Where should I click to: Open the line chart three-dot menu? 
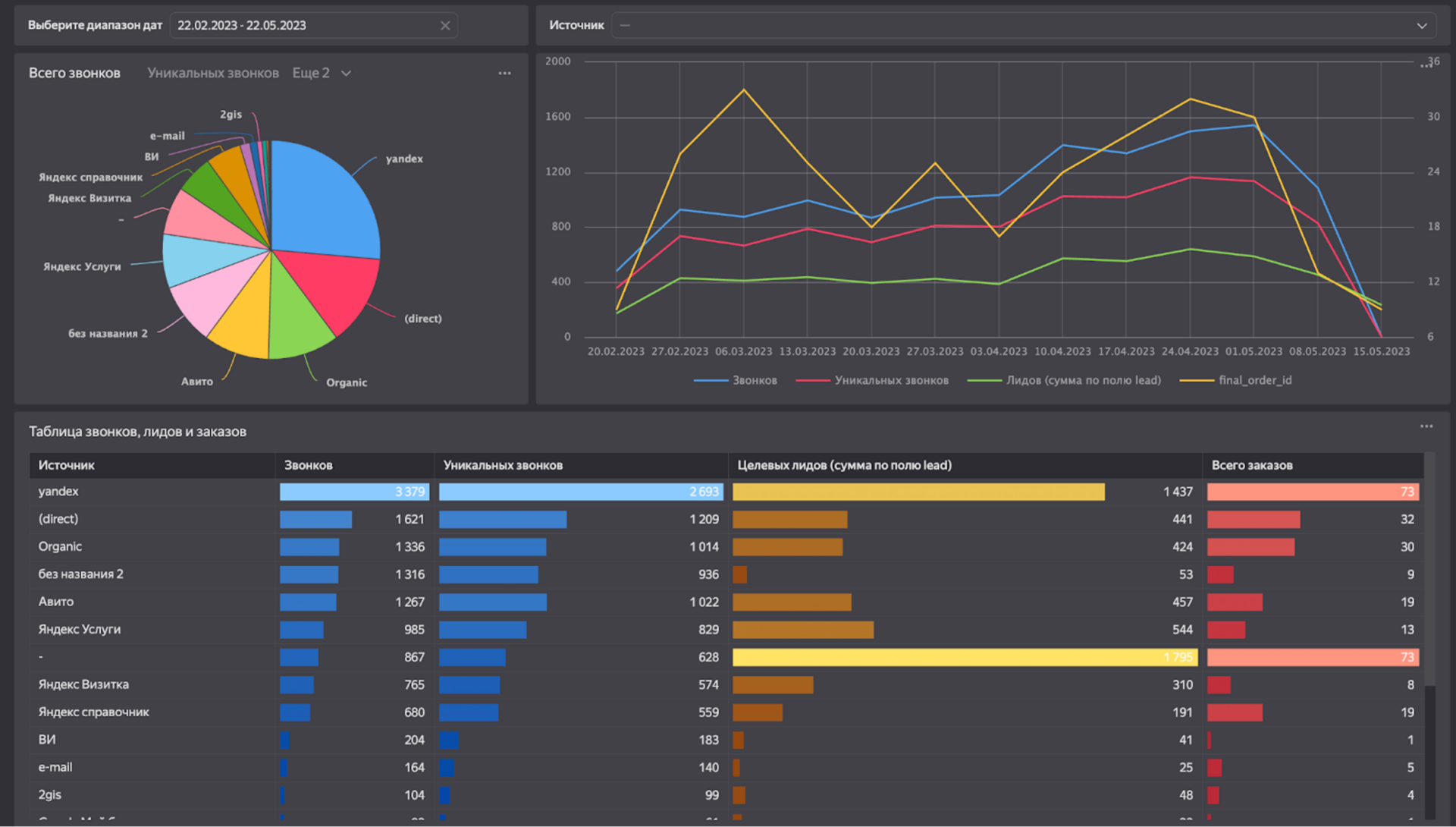1426,66
